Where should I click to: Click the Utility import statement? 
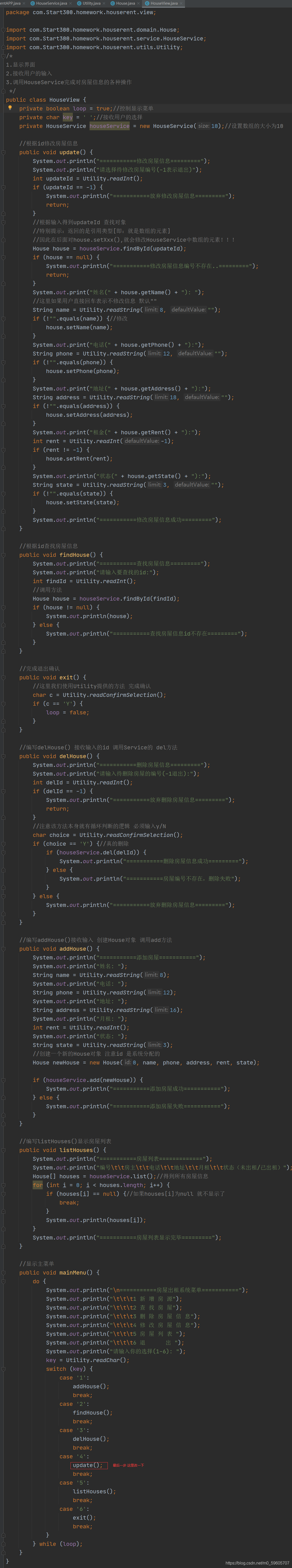coord(94,47)
